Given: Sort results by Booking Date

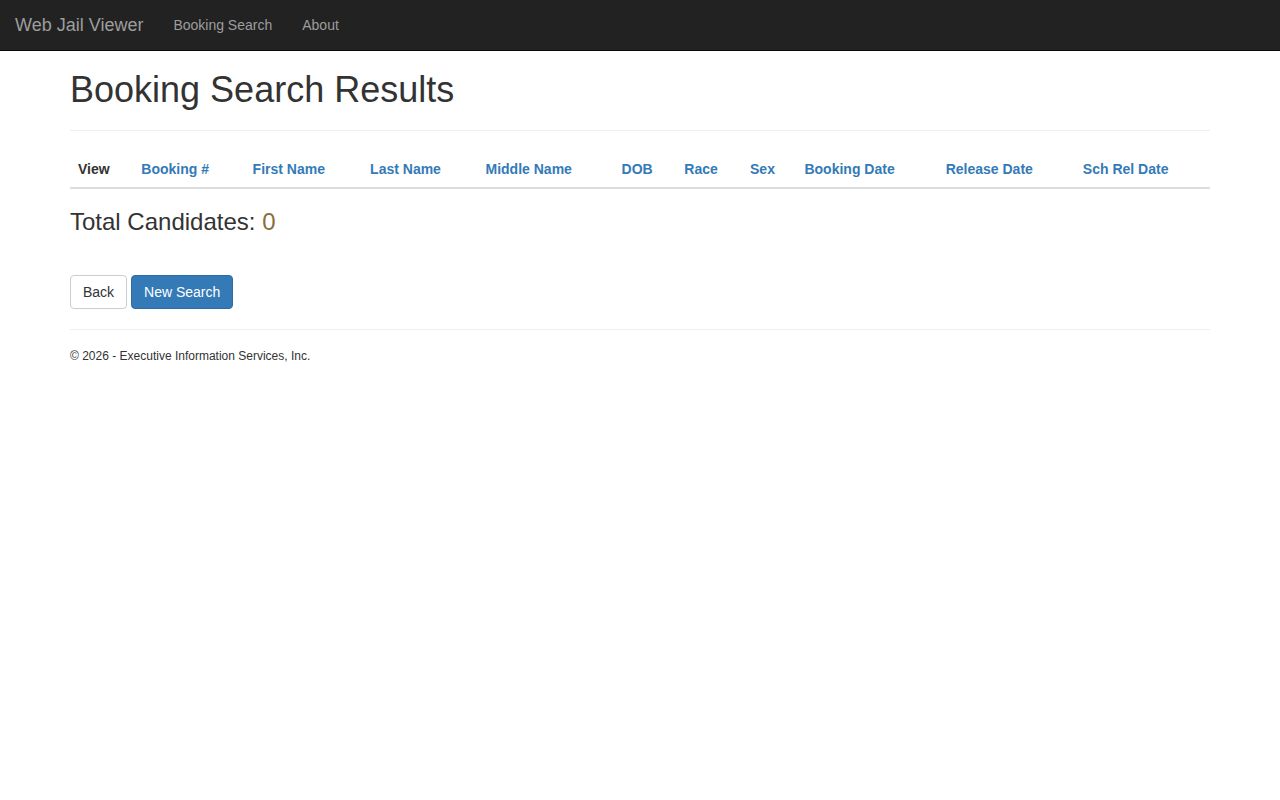Looking at the screenshot, I should [x=850, y=169].
